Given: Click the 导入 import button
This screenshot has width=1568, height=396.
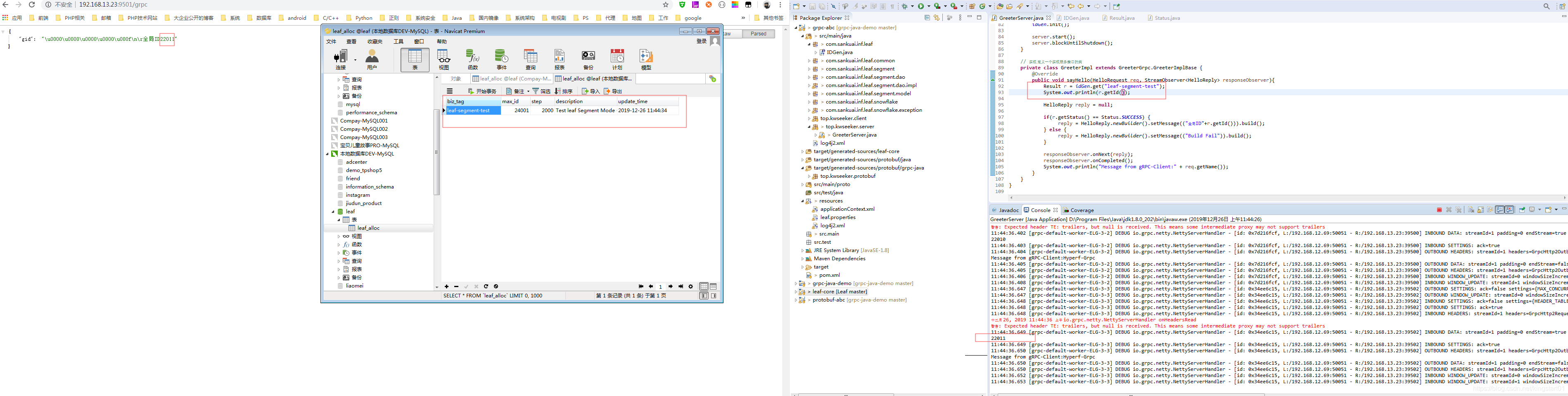Looking at the screenshot, I should [591, 91].
